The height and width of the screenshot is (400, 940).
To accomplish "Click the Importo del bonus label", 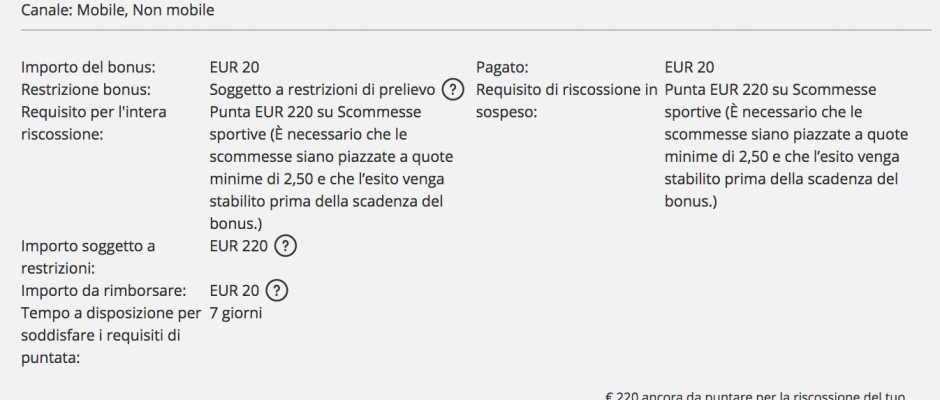I will coord(88,67).
